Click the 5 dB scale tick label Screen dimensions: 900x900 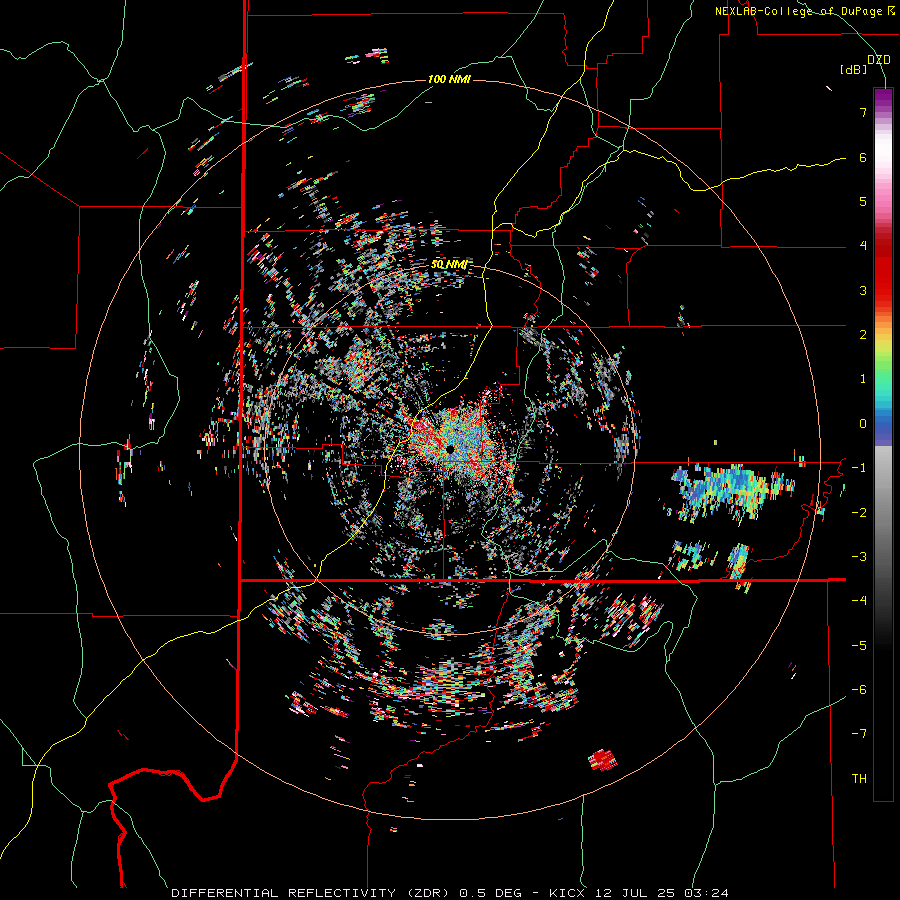click(863, 201)
